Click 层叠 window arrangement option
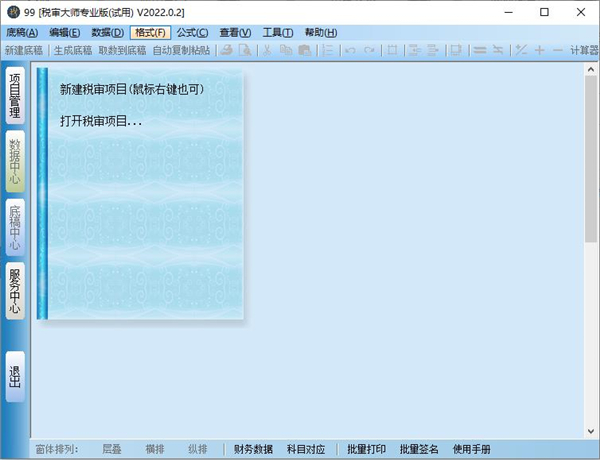The width and height of the screenshot is (600, 460). (x=112, y=449)
